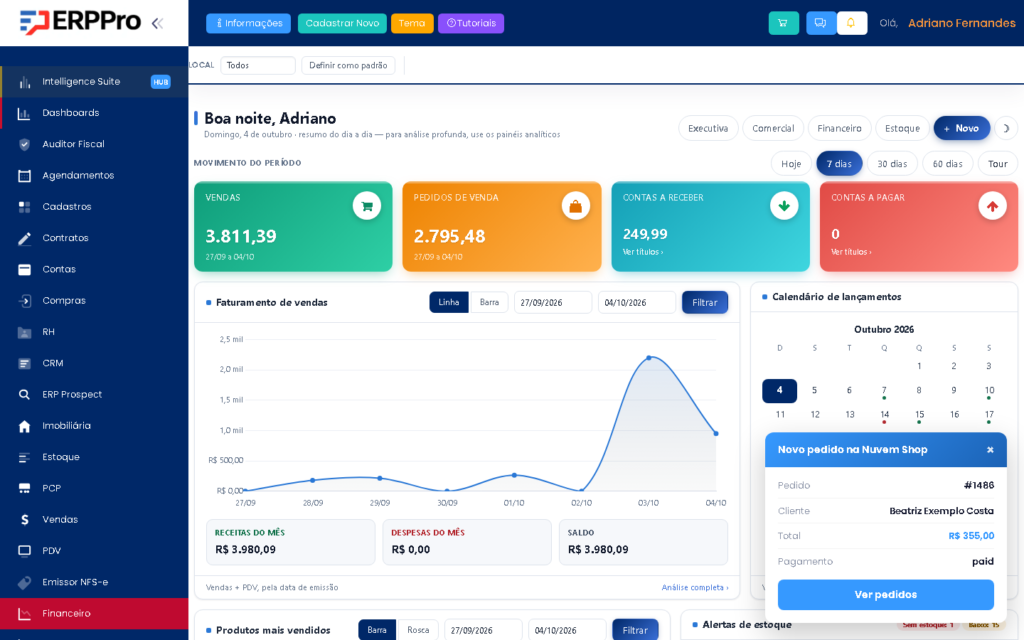Screen dimensions: 1024x640
Task: Click the bag icon on Pedidos de Venda card
Action: 575,206
